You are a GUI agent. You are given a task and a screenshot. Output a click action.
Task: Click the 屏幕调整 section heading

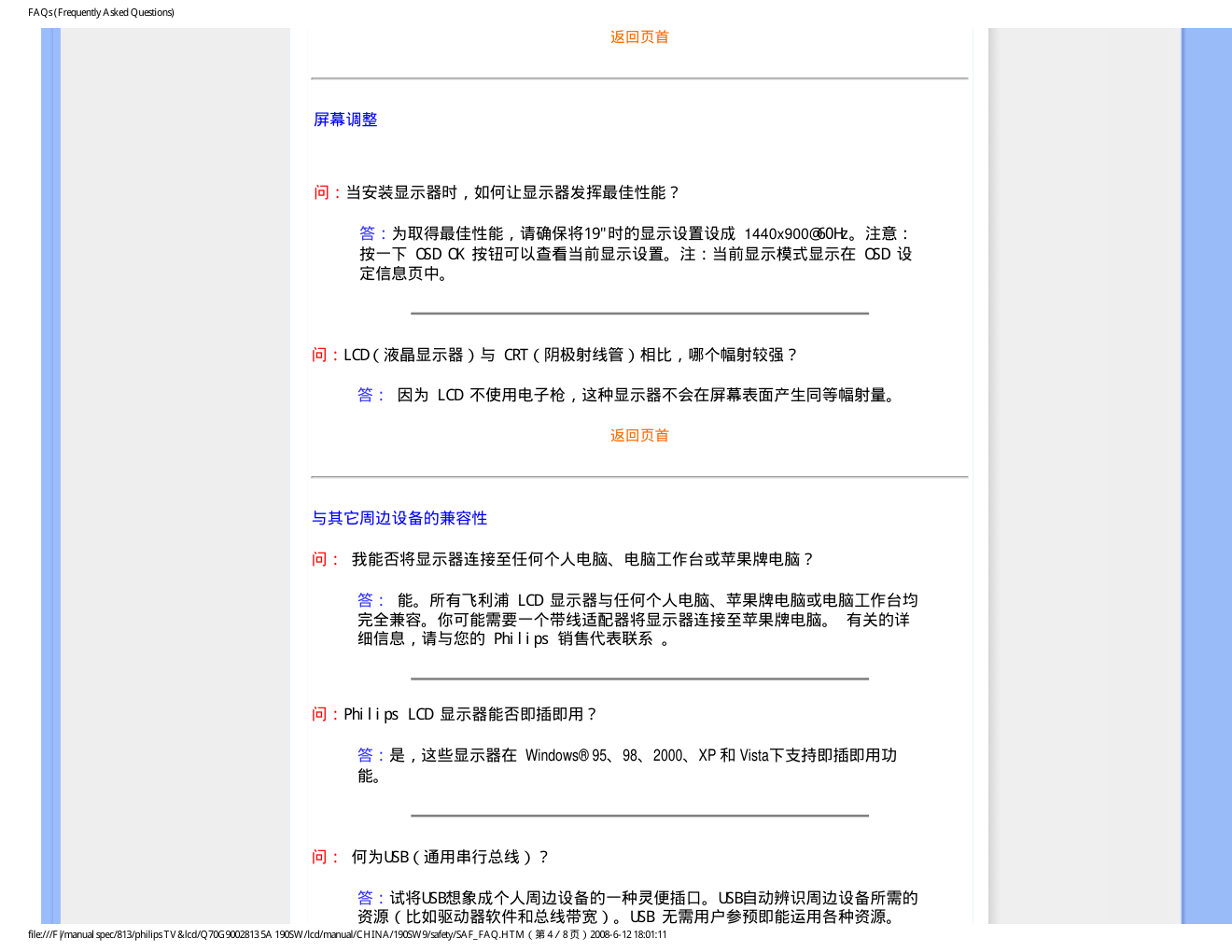click(345, 119)
